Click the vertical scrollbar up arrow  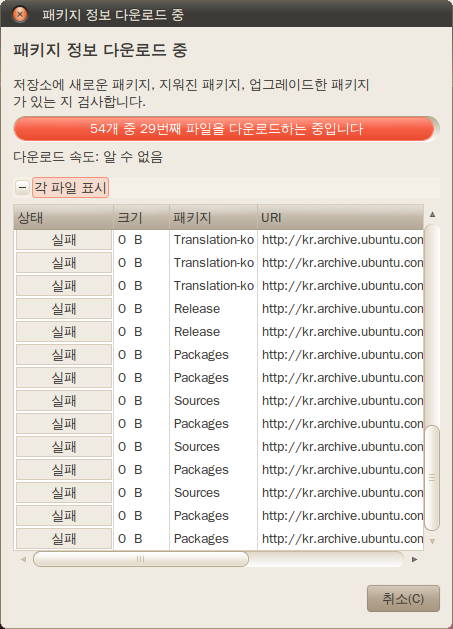click(432, 214)
